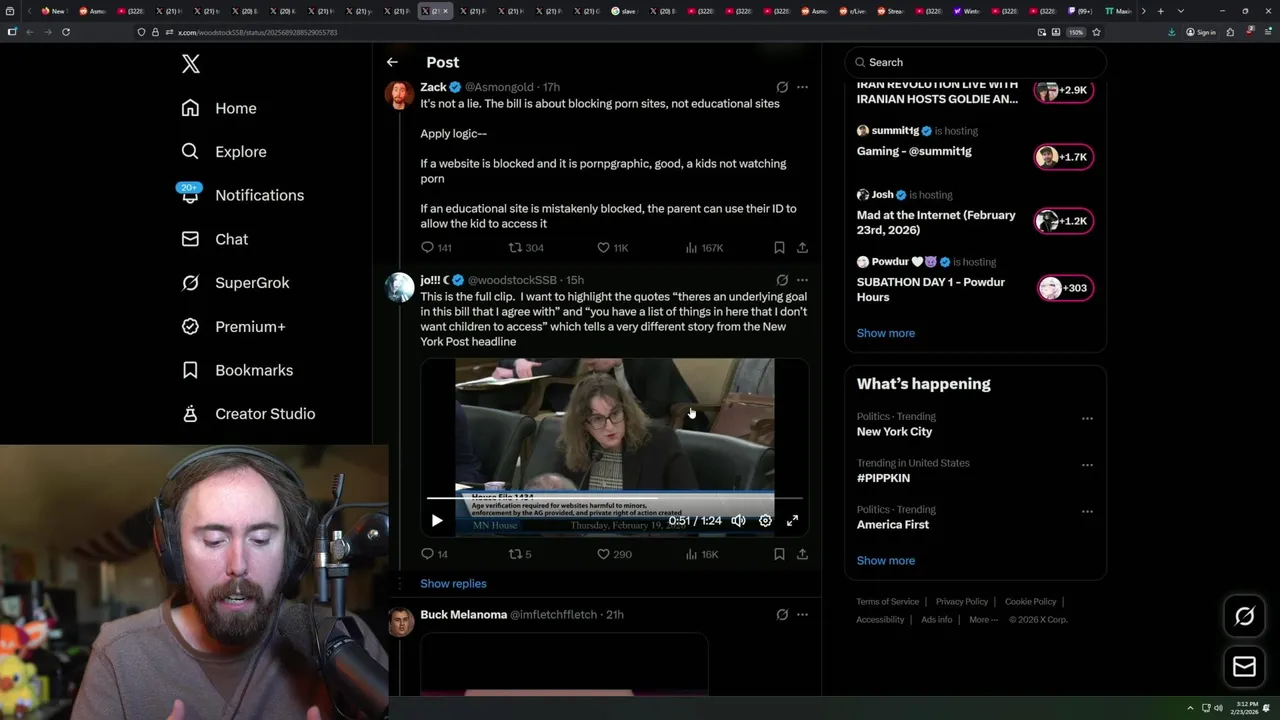Repost woodstockSSB post with 5 reposts

[520, 554]
